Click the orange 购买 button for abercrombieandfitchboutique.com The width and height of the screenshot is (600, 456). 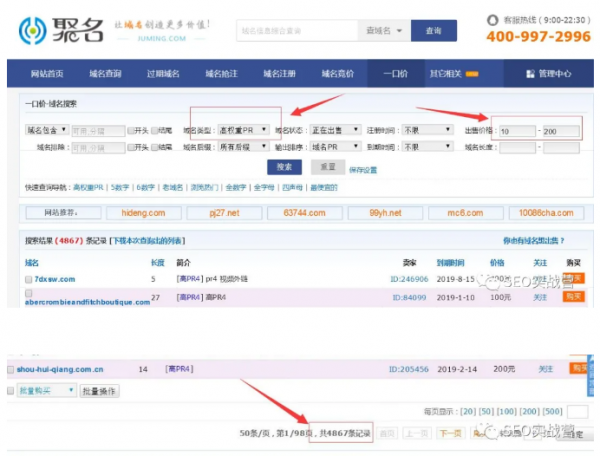(x=573, y=297)
